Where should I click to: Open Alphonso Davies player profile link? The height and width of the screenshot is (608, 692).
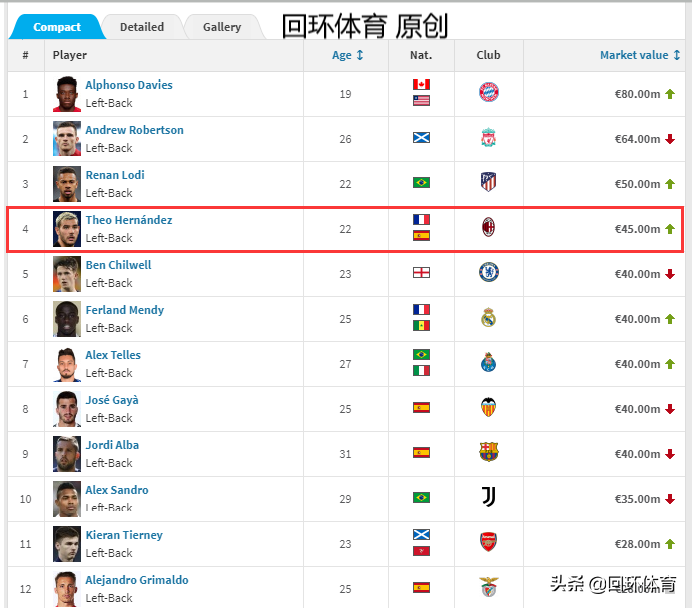coord(129,85)
